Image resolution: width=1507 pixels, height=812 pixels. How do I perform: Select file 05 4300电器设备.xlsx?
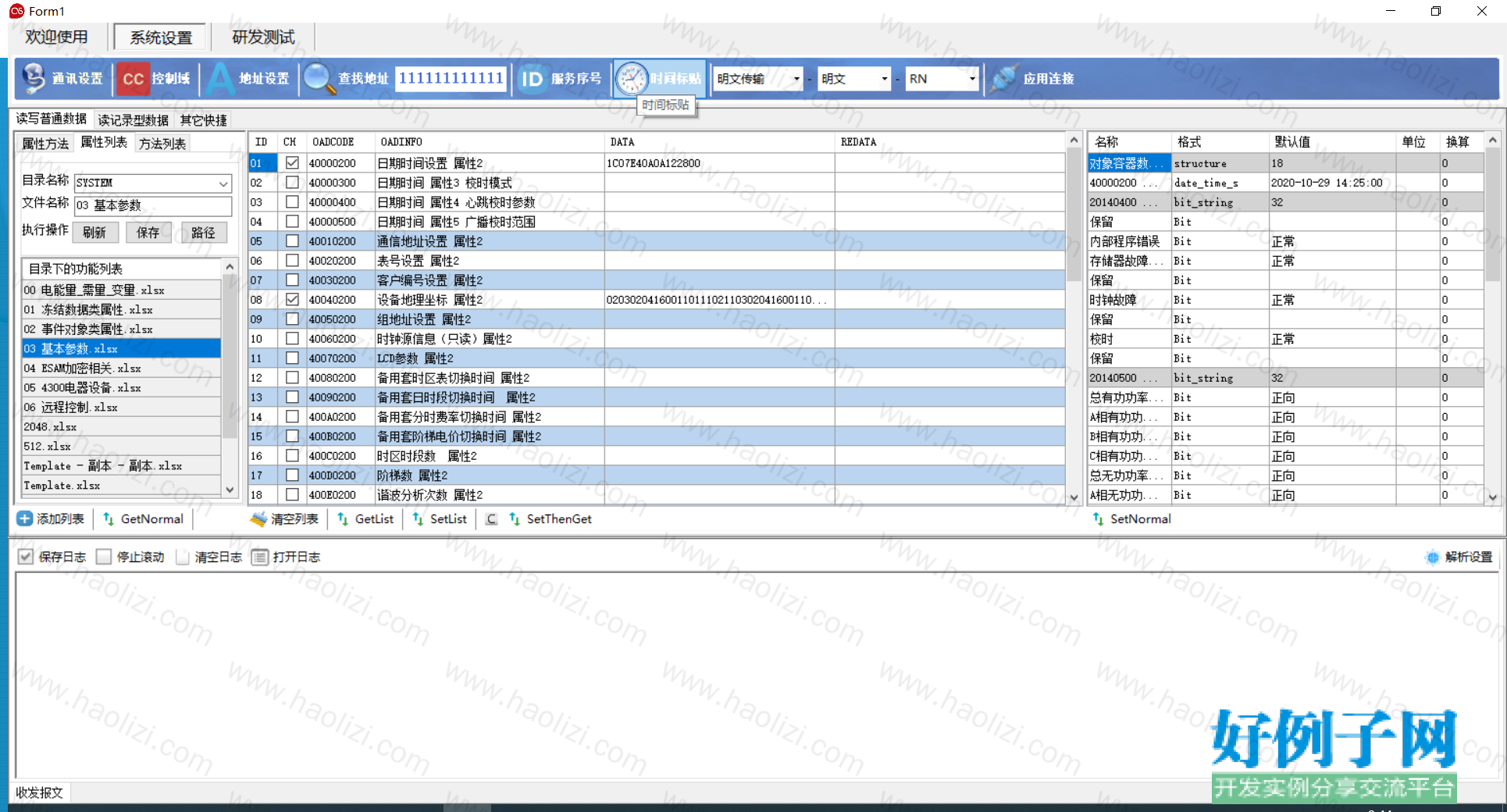point(122,388)
